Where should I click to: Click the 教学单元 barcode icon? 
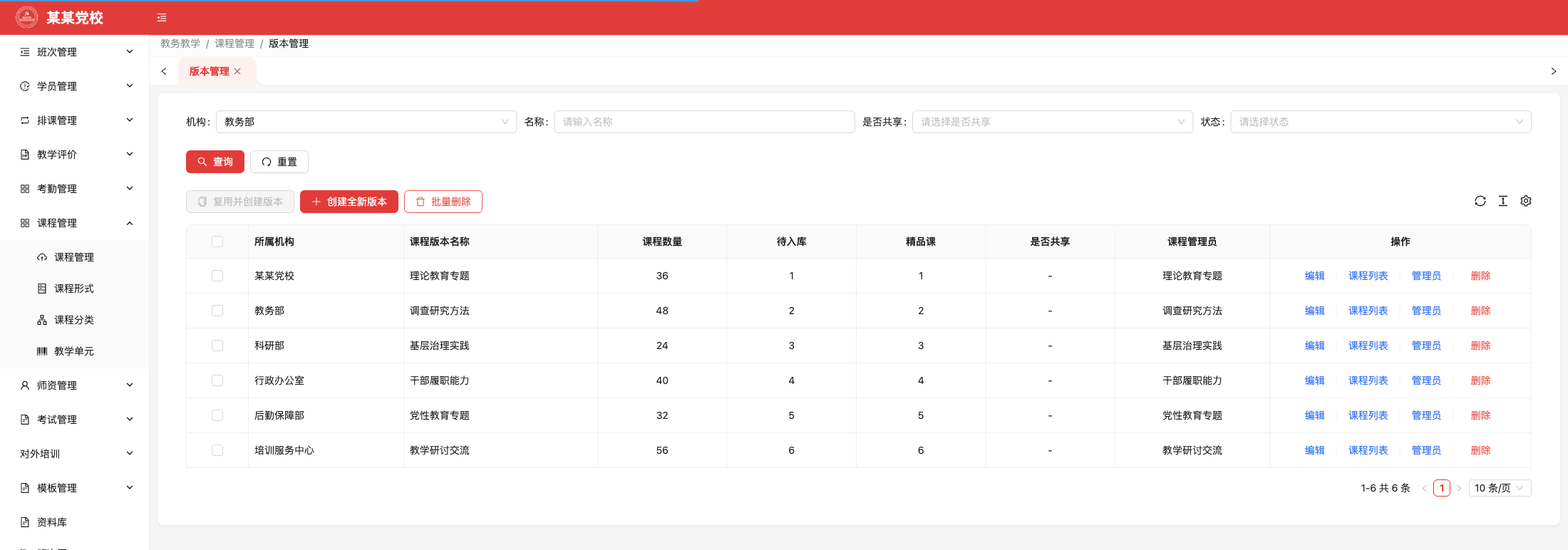42,351
